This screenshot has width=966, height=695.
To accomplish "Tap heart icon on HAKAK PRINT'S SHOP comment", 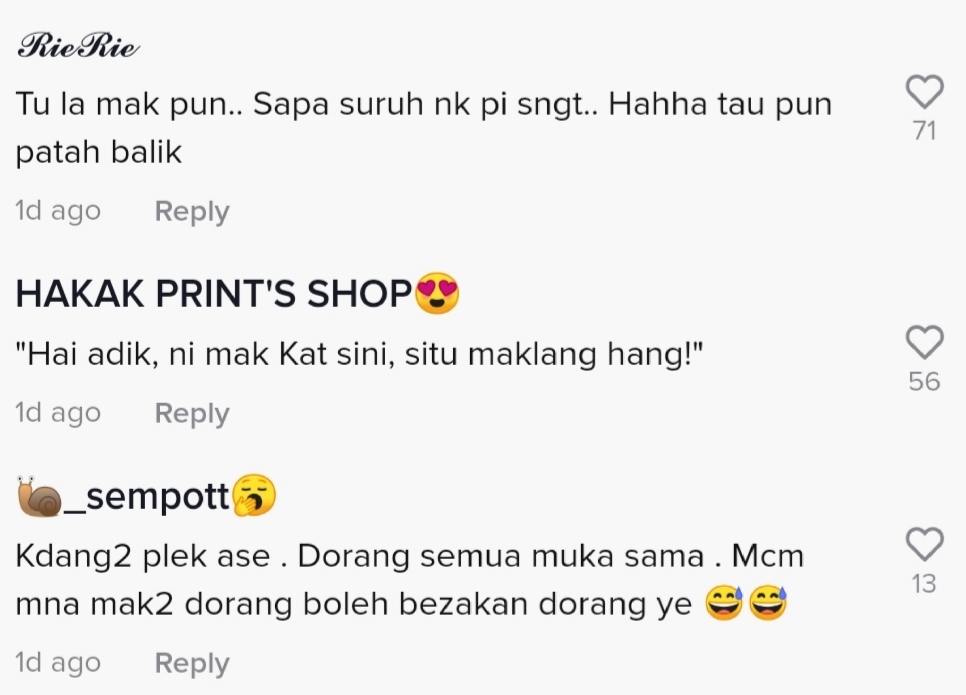I will pos(925,342).
